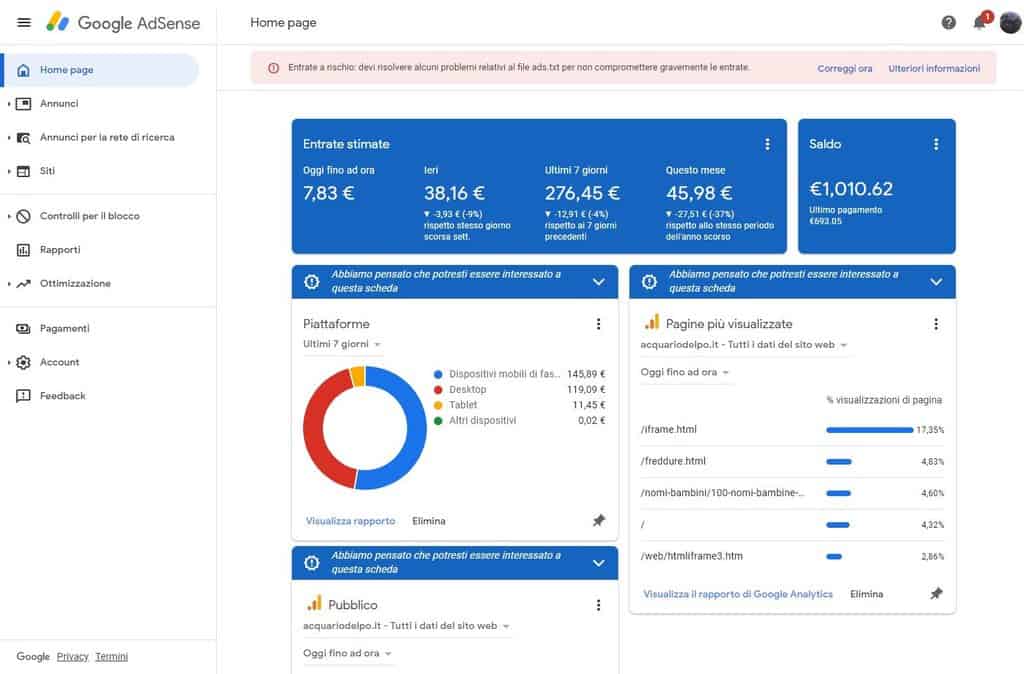This screenshot has height=674, width=1024.
Task: Pin the Piattaforme card
Action: (x=599, y=521)
